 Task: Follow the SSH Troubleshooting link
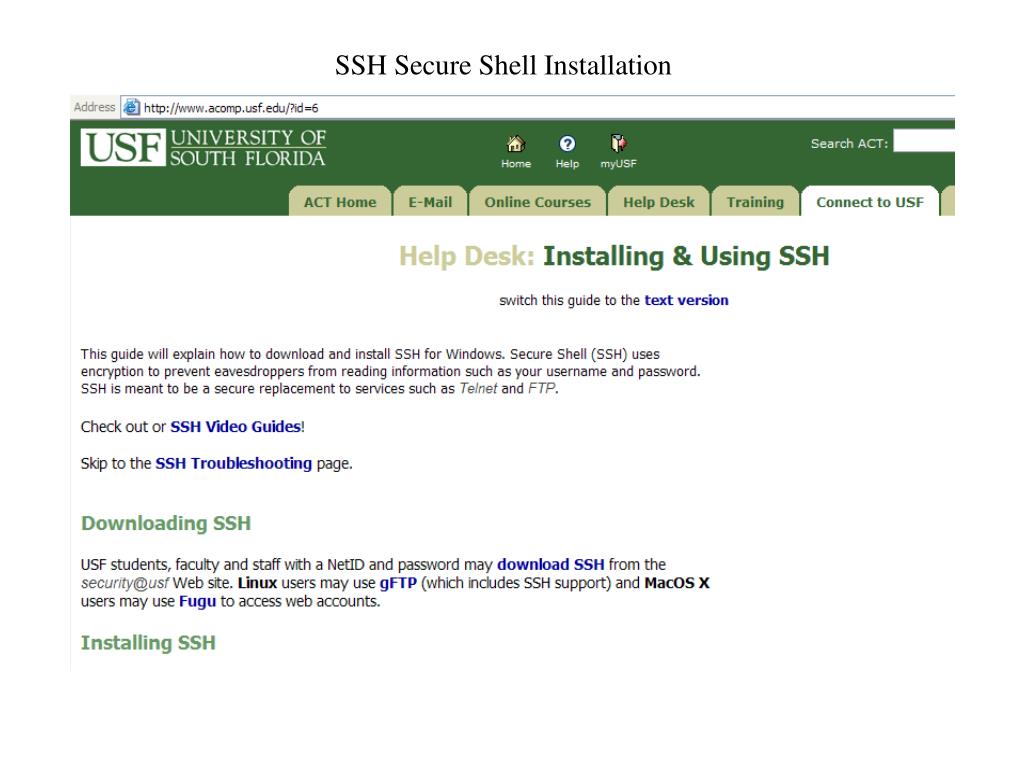pyautogui.click(x=234, y=464)
